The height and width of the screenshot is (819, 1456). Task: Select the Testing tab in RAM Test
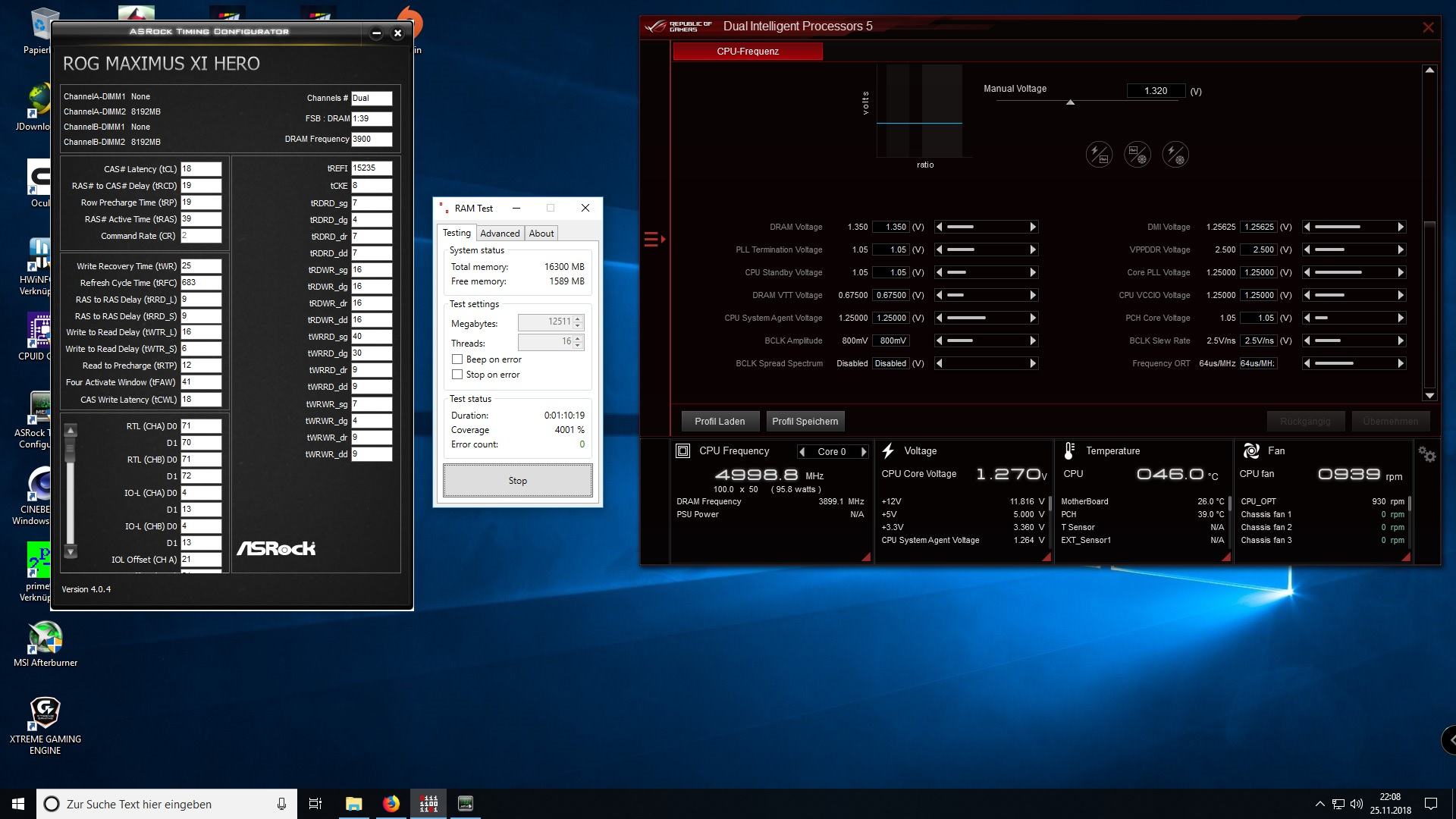457,233
